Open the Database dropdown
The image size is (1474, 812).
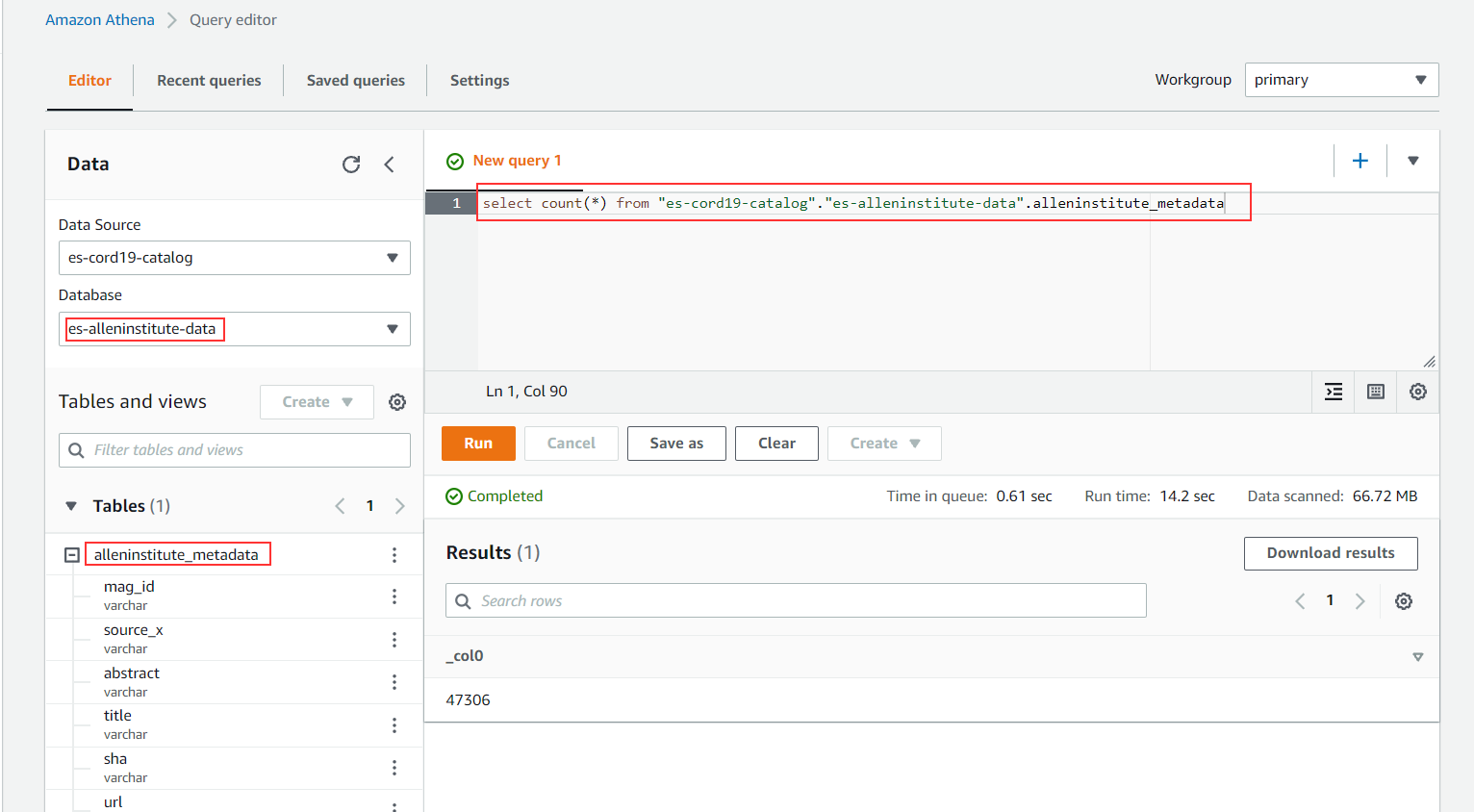(x=235, y=329)
